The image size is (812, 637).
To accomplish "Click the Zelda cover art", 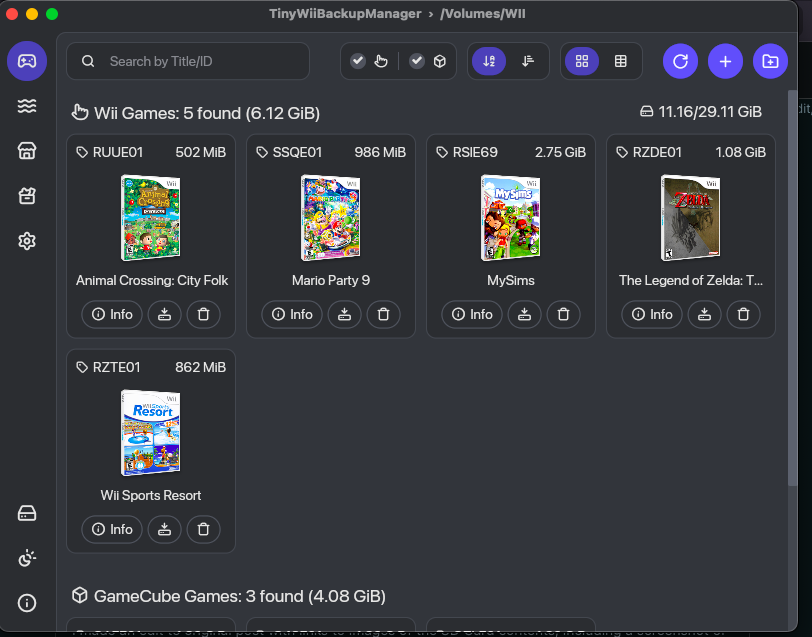I will (690, 218).
